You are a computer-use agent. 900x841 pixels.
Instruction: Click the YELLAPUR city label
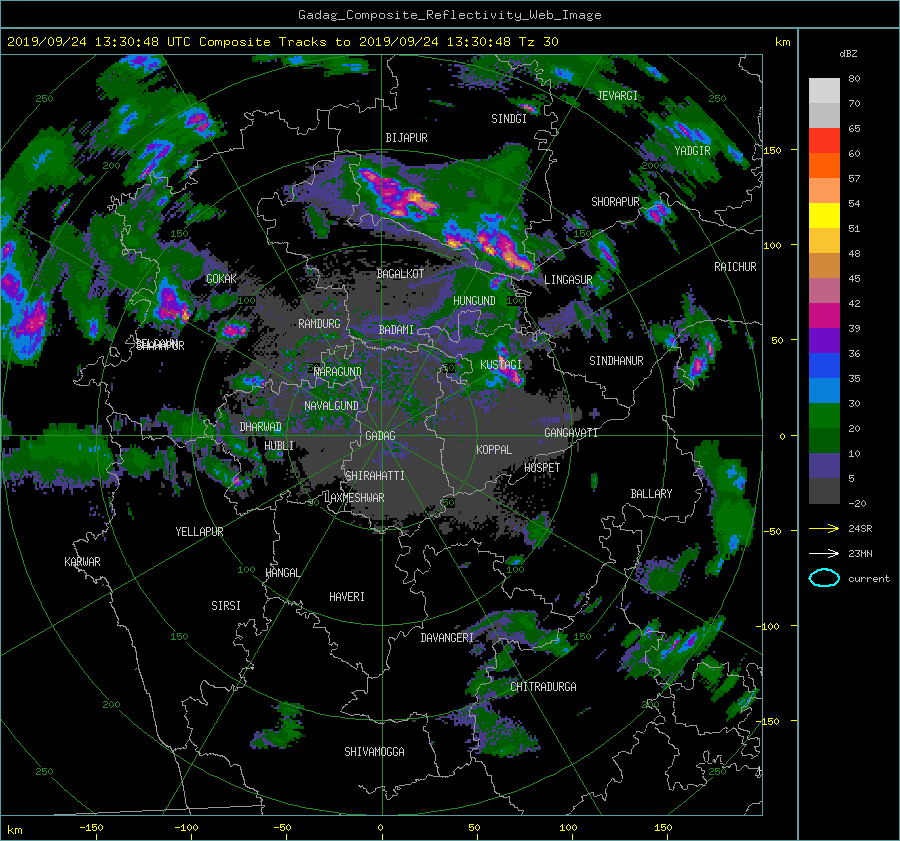(x=199, y=532)
